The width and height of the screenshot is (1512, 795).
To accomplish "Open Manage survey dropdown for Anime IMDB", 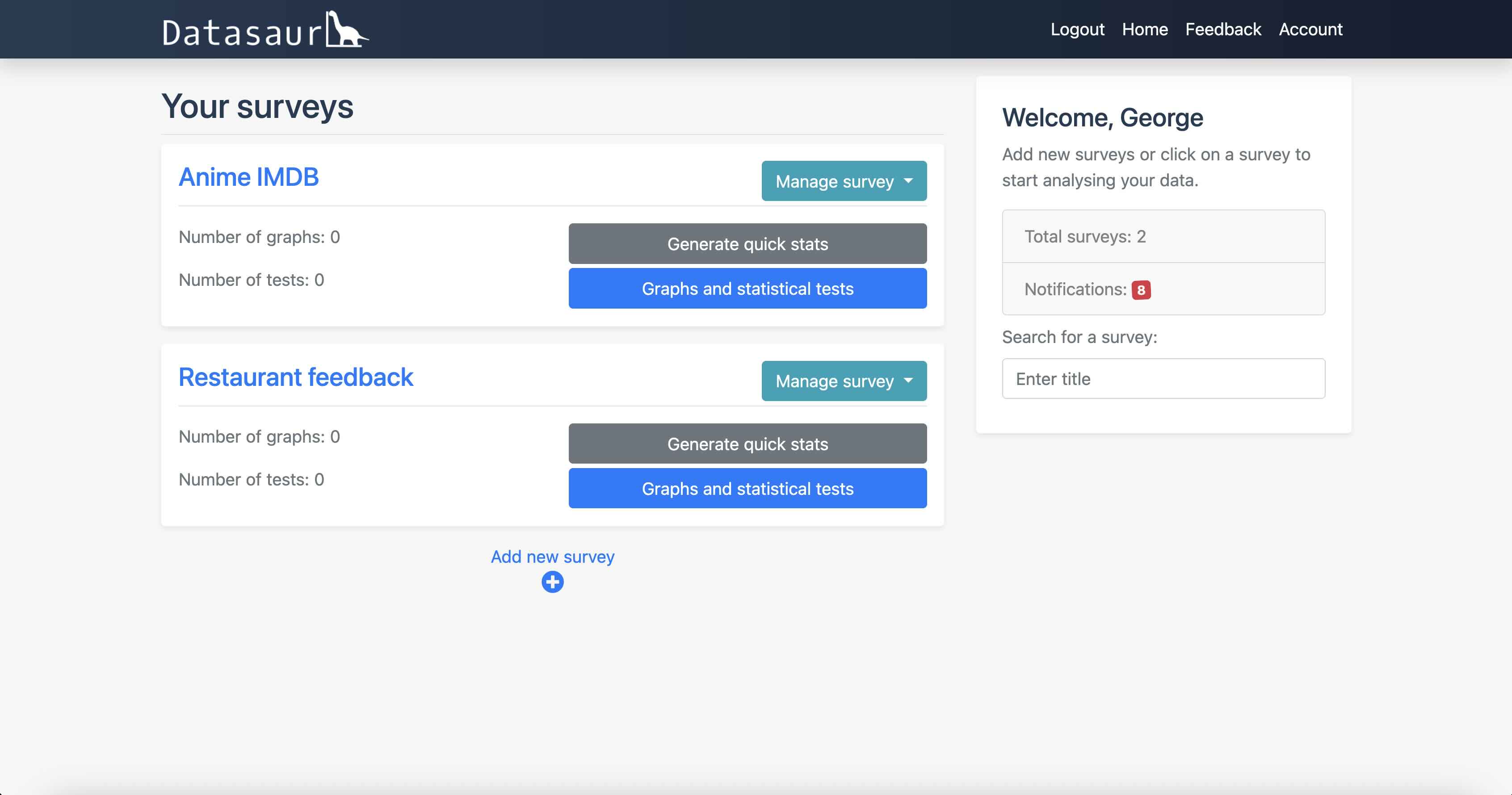I will [x=844, y=181].
